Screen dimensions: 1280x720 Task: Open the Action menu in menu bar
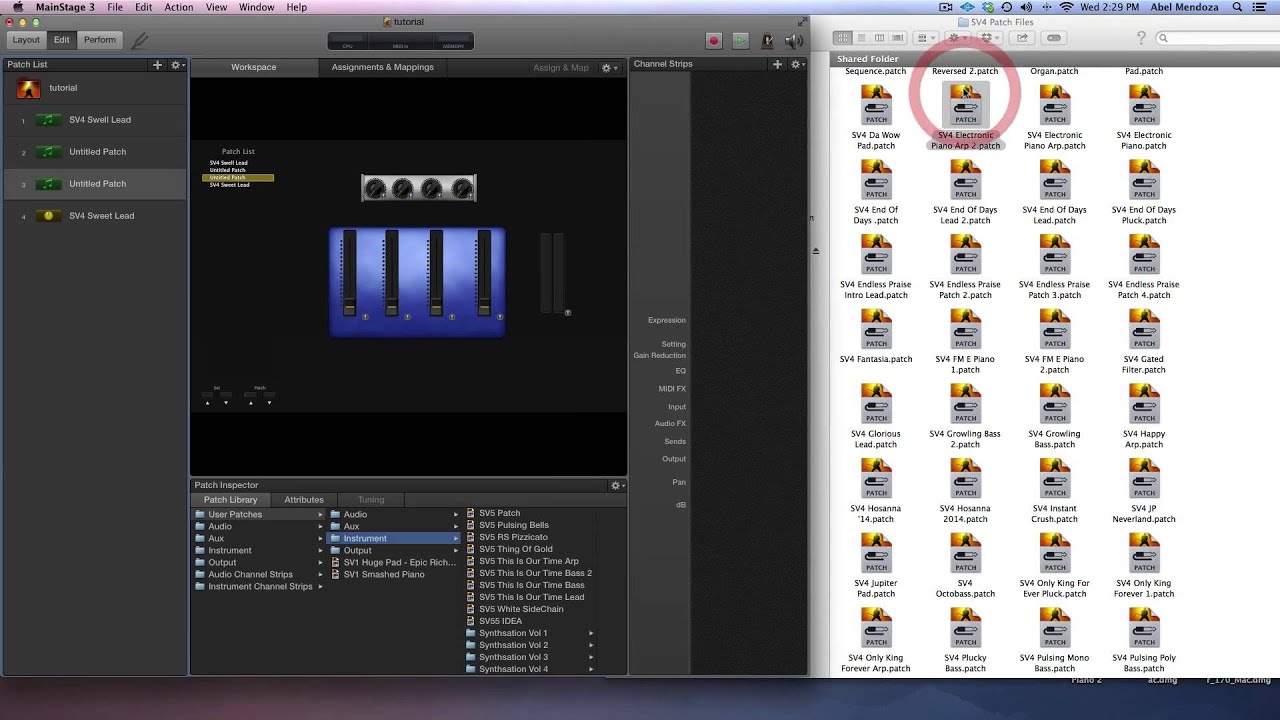(x=179, y=7)
